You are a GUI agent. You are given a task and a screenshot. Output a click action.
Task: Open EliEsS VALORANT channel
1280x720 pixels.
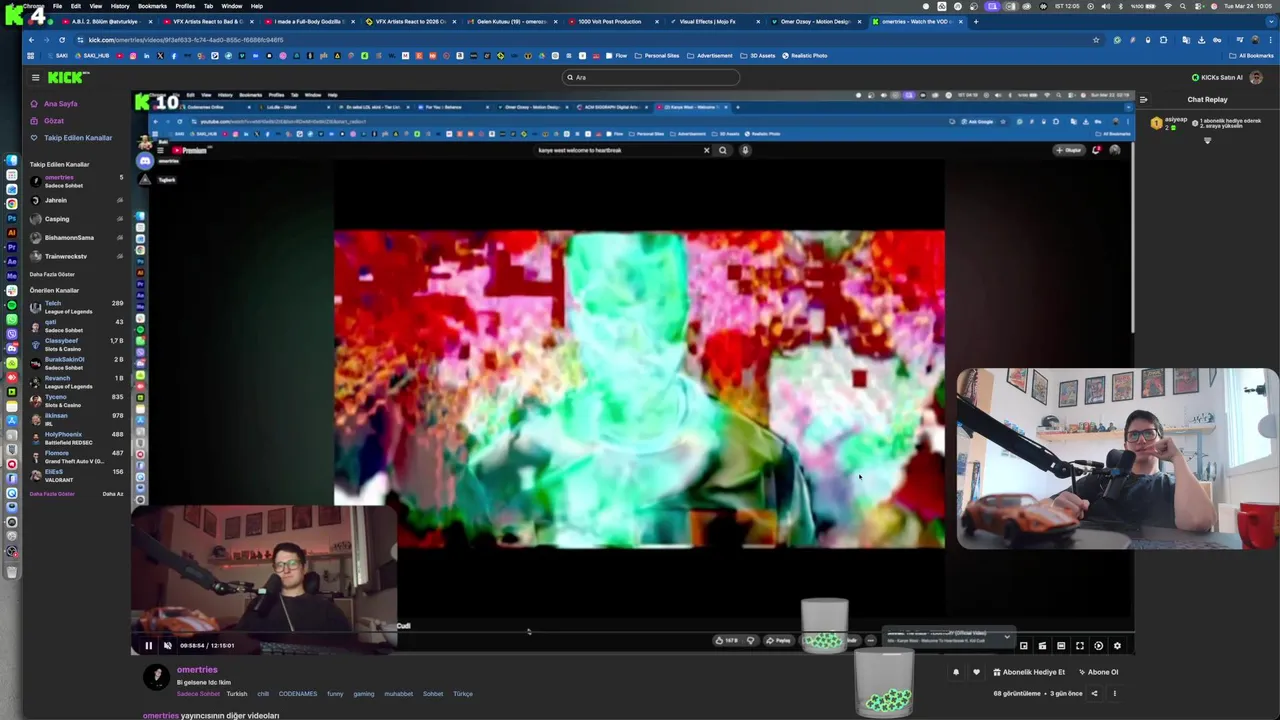(77, 475)
